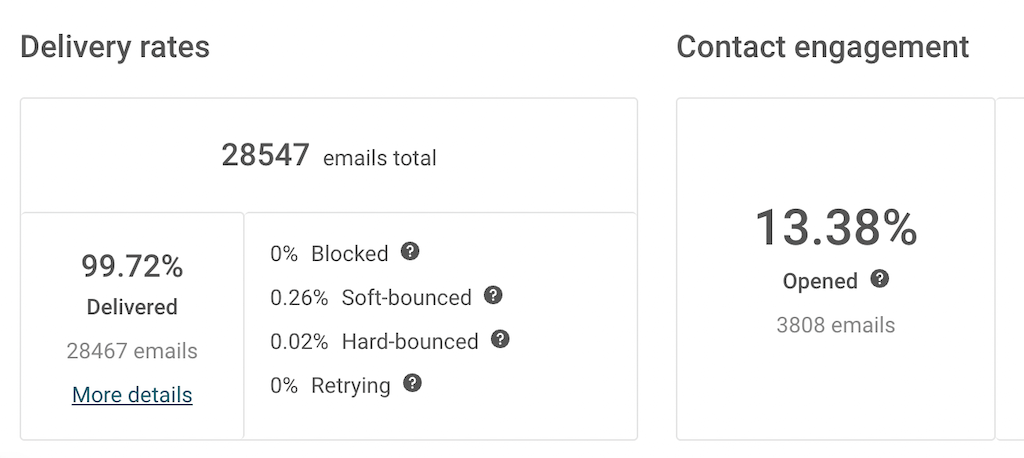This screenshot has height=458, width=1024.
Task: Click the bold Opened label
Action: click(x=820, y=282)
